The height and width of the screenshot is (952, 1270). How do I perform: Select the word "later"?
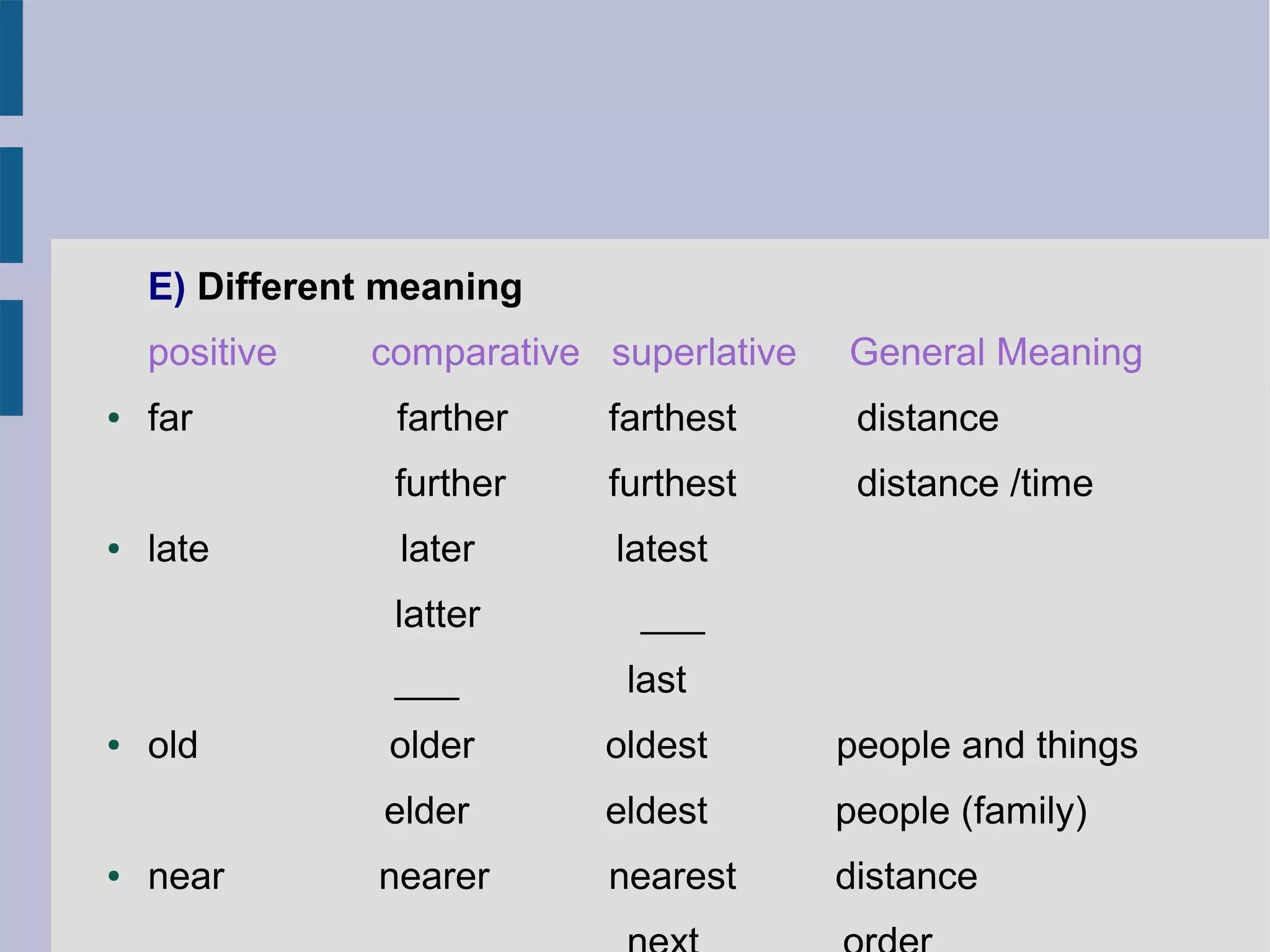coord(437,549)
